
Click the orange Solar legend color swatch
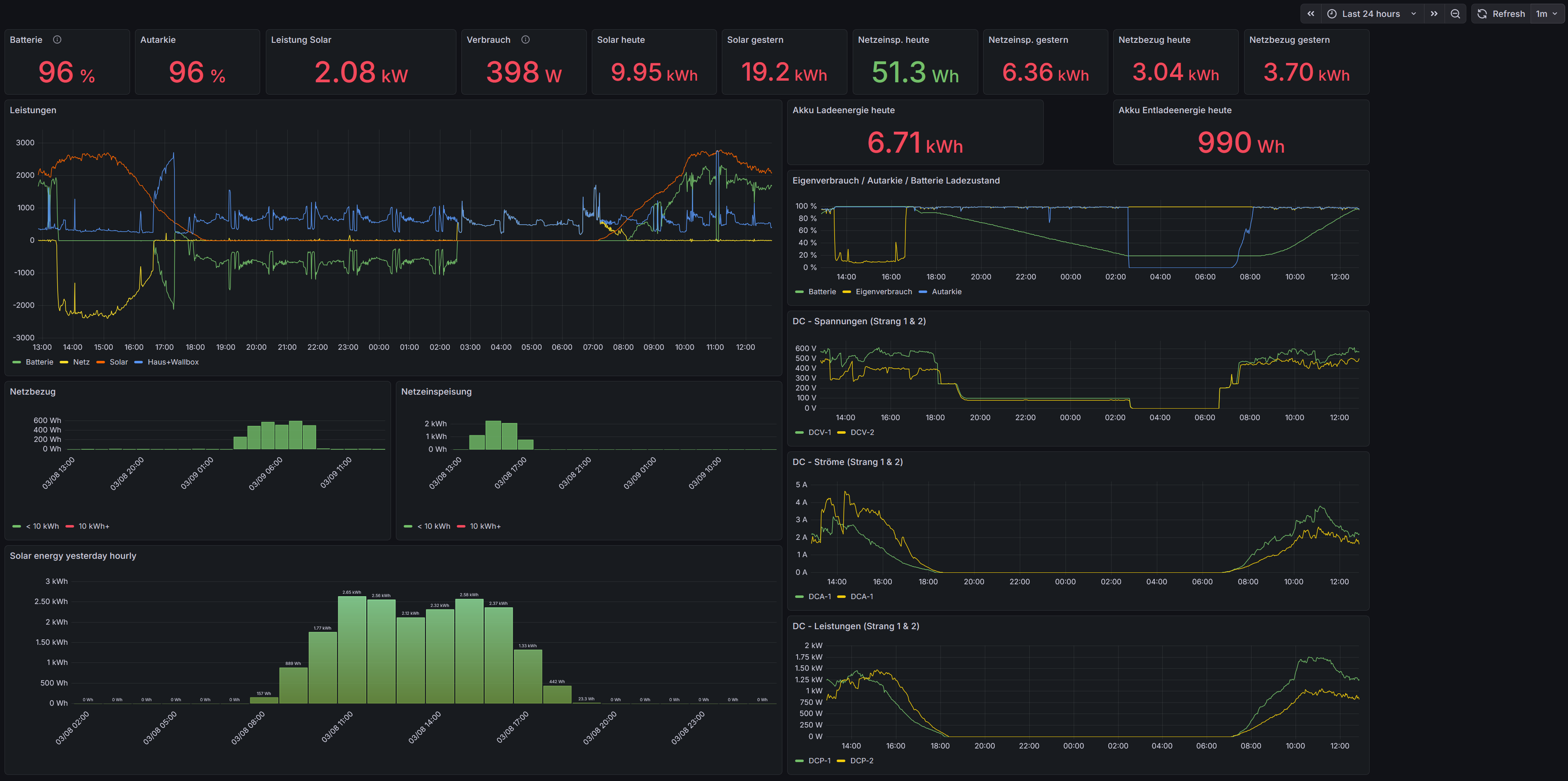click(100, 362)
